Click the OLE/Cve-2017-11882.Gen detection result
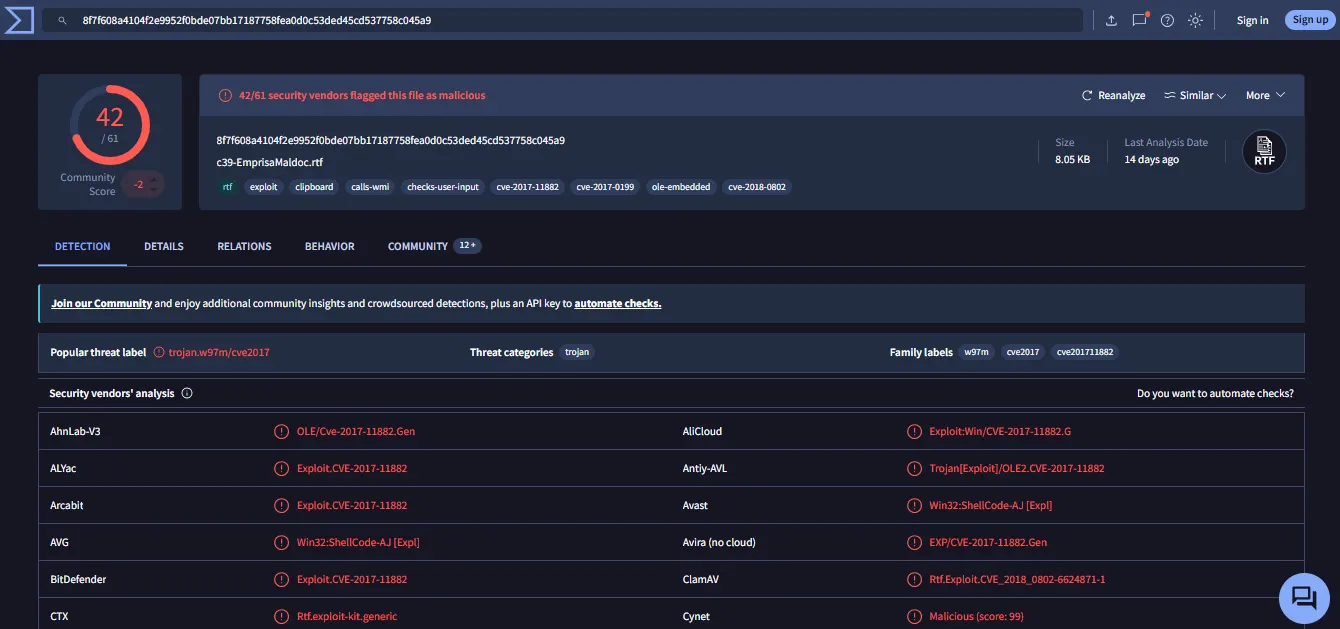The width and height of the screenshot is (1340, 629). click(356, 432)
